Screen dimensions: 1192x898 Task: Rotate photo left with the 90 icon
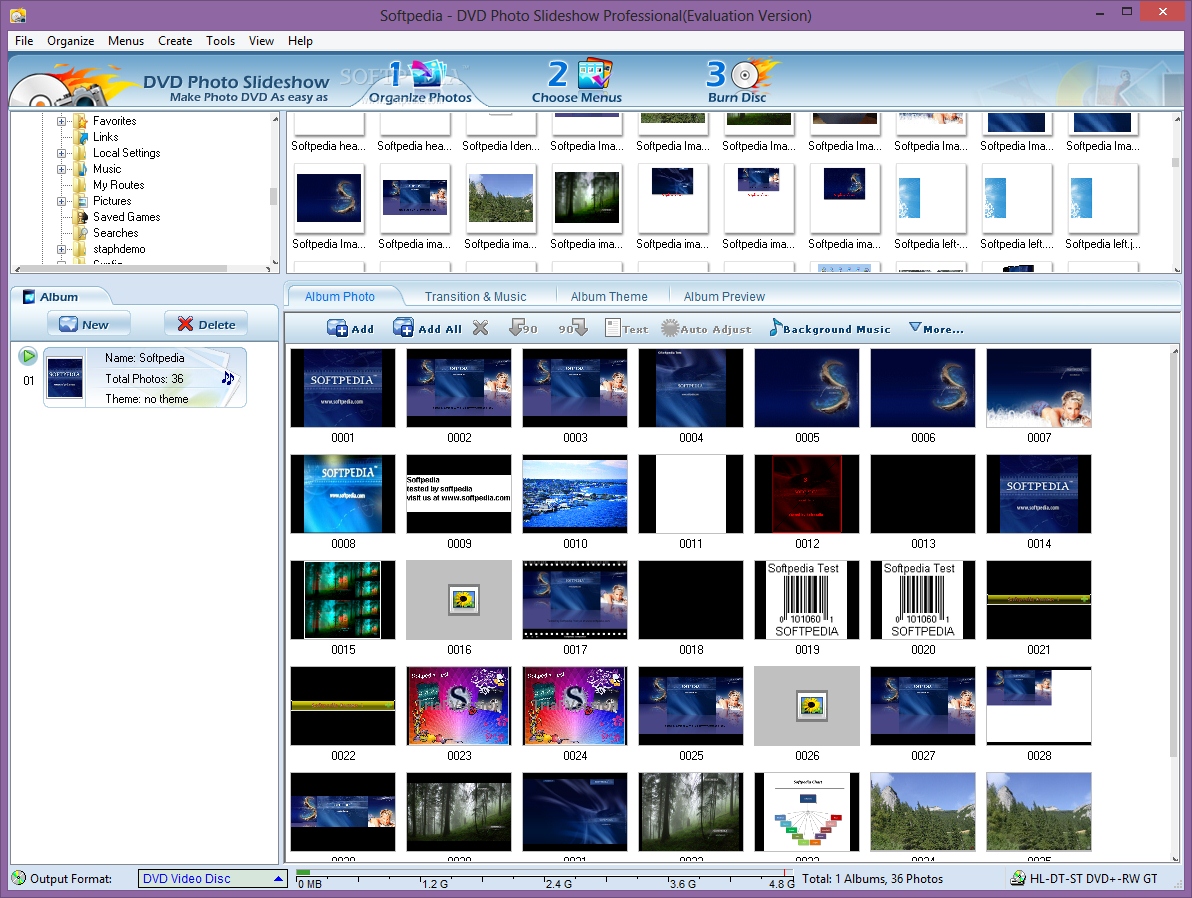click(x=523, y=328)
